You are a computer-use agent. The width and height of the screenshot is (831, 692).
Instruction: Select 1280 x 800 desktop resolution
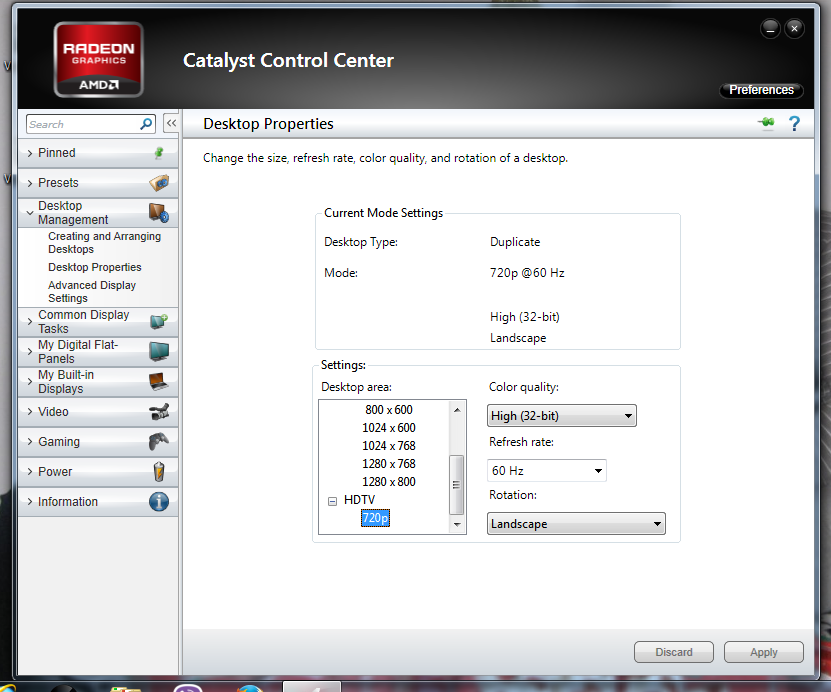coord(389,482)
